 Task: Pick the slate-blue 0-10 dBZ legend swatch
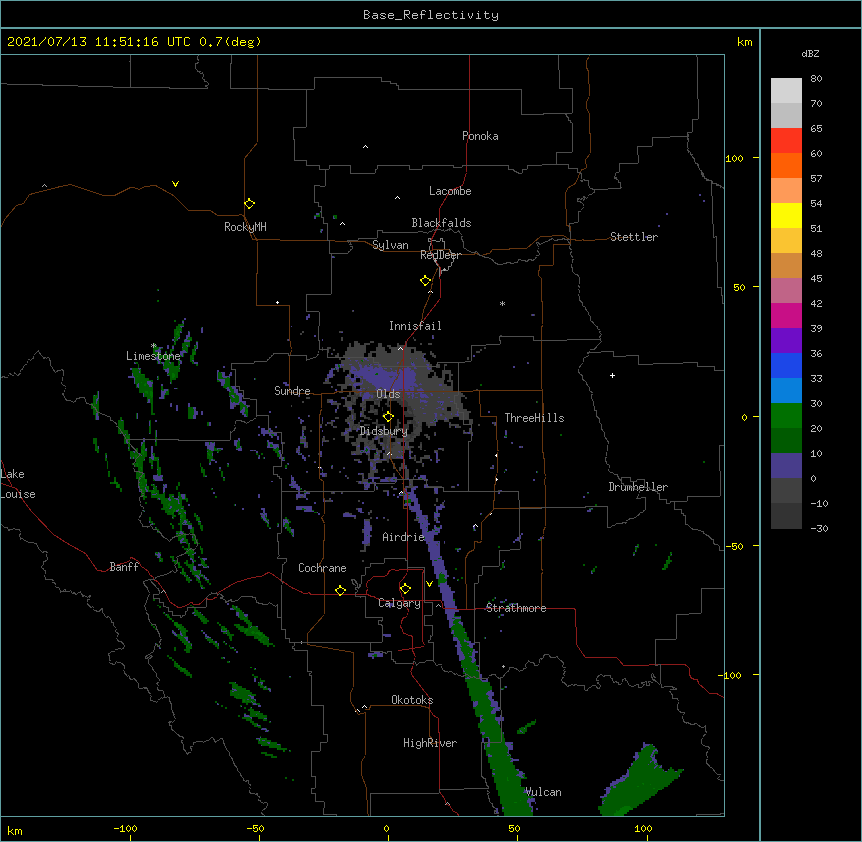tap(786, 466)
